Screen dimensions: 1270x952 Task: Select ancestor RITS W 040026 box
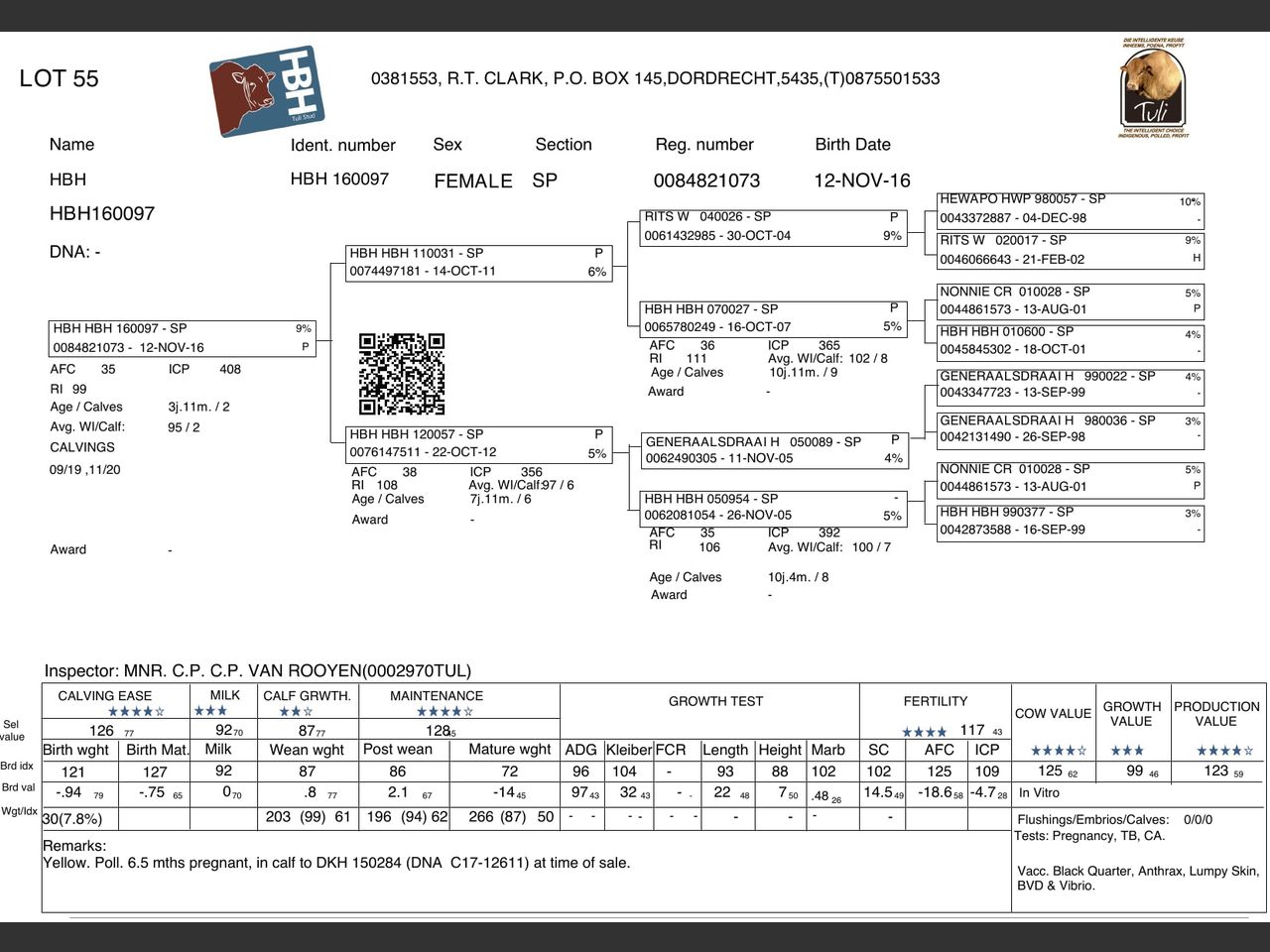click(773, 226)
